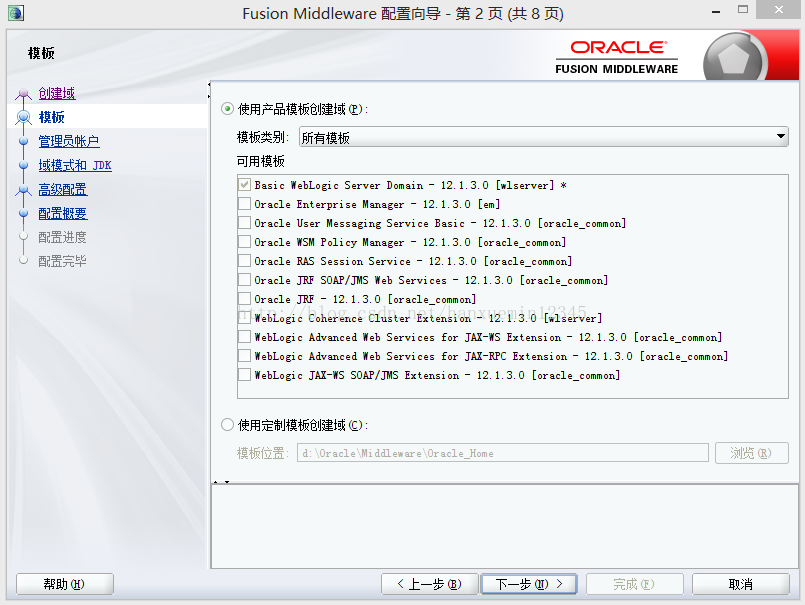Click the sidebar splitter arrow at top
805x605 pixels.
coord(209,90)
